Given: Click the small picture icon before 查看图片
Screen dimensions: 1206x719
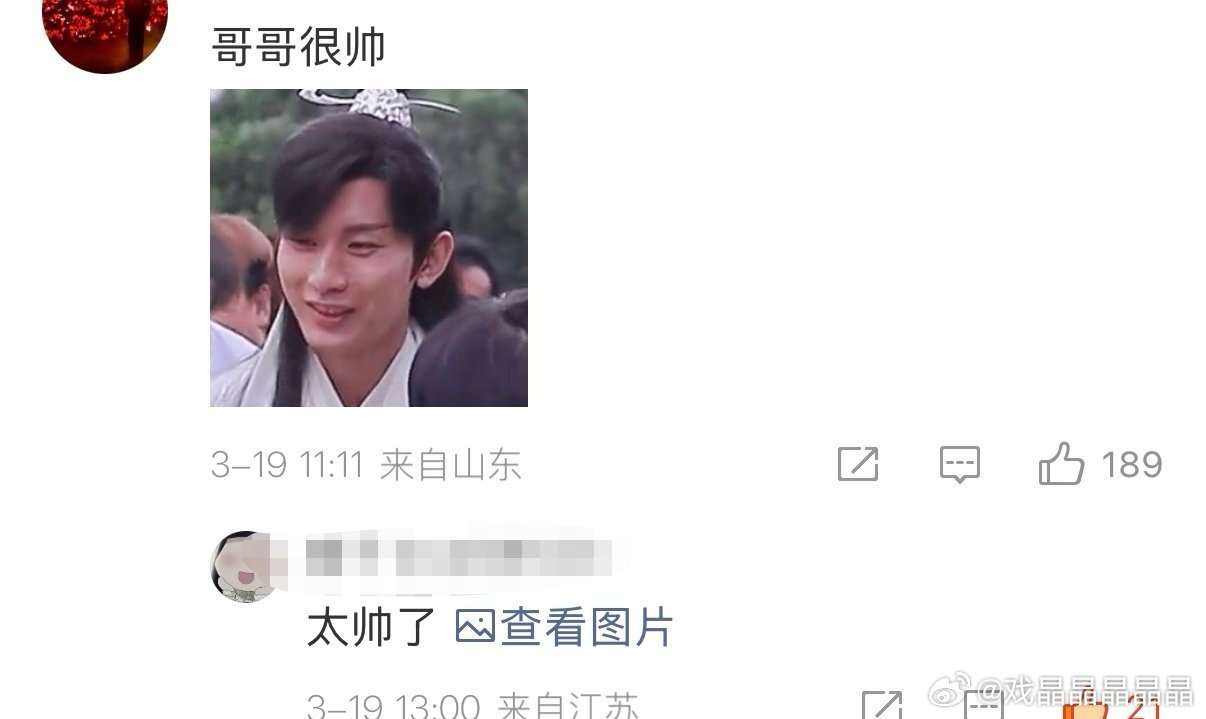Looking at the screenshot, I should [x=475, y=627].
